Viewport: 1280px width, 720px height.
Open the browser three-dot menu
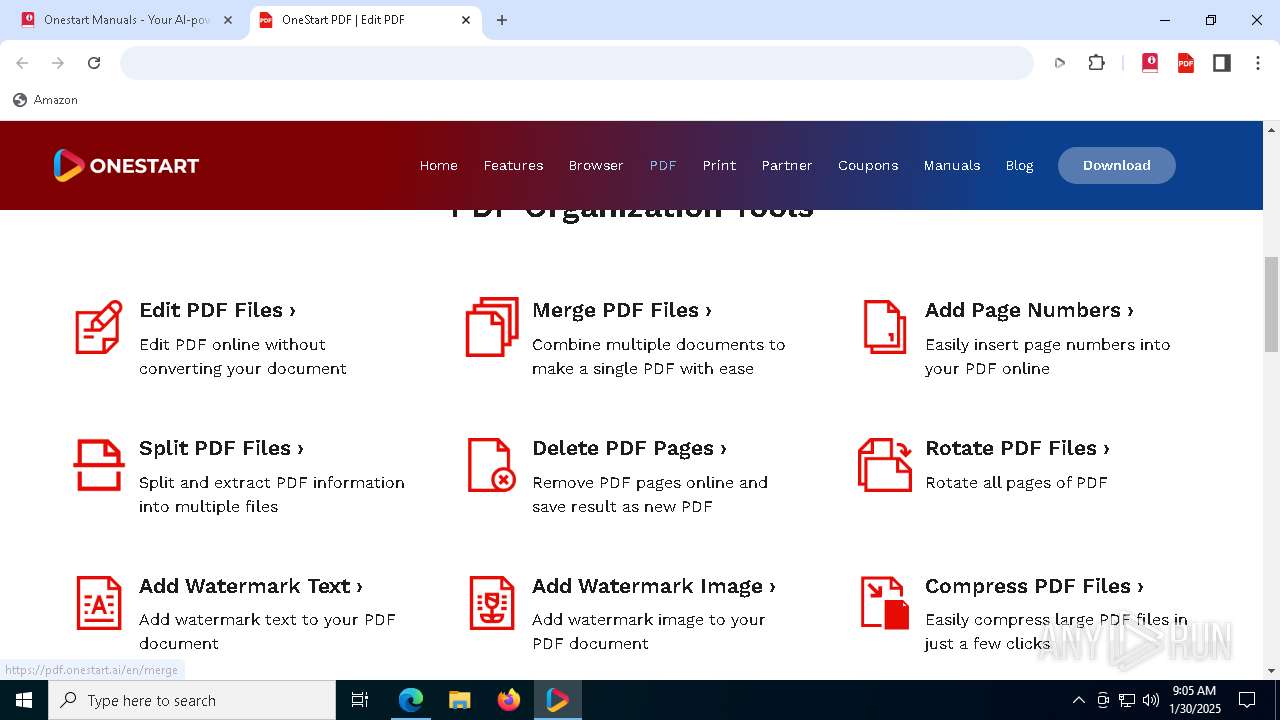[x=1258, y=63]
